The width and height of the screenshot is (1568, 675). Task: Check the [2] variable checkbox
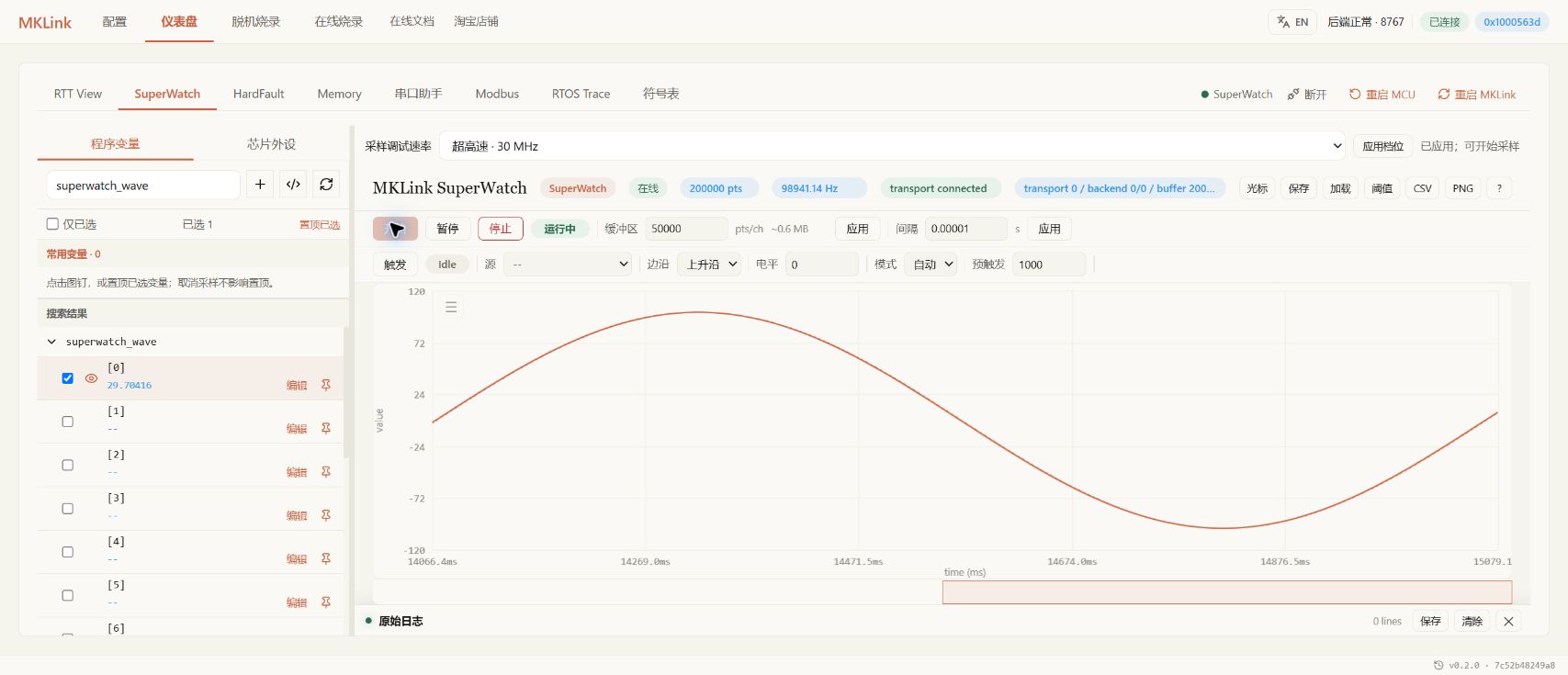(67, 466)
